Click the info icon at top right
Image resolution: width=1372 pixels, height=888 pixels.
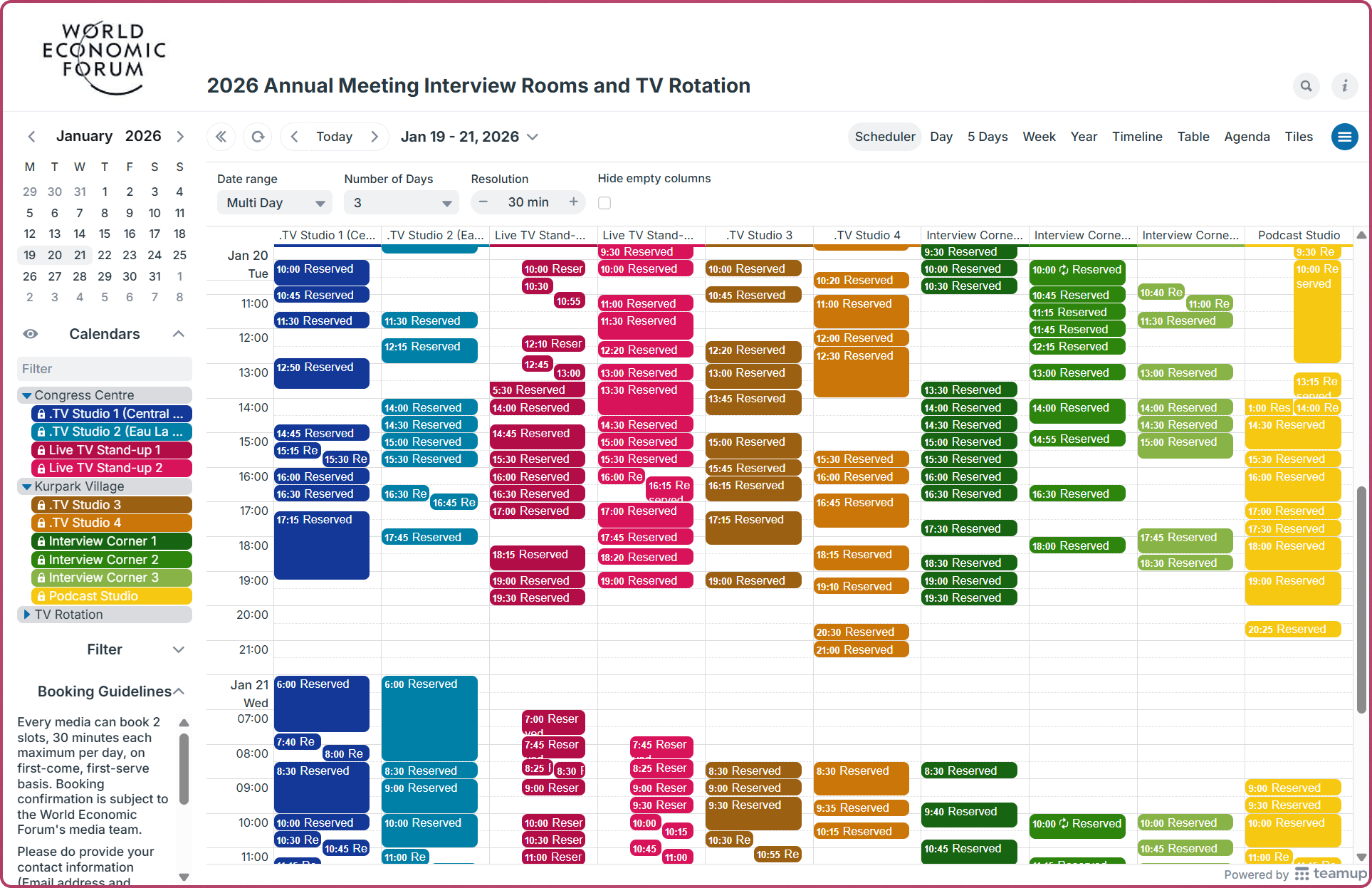[1344, 86]
